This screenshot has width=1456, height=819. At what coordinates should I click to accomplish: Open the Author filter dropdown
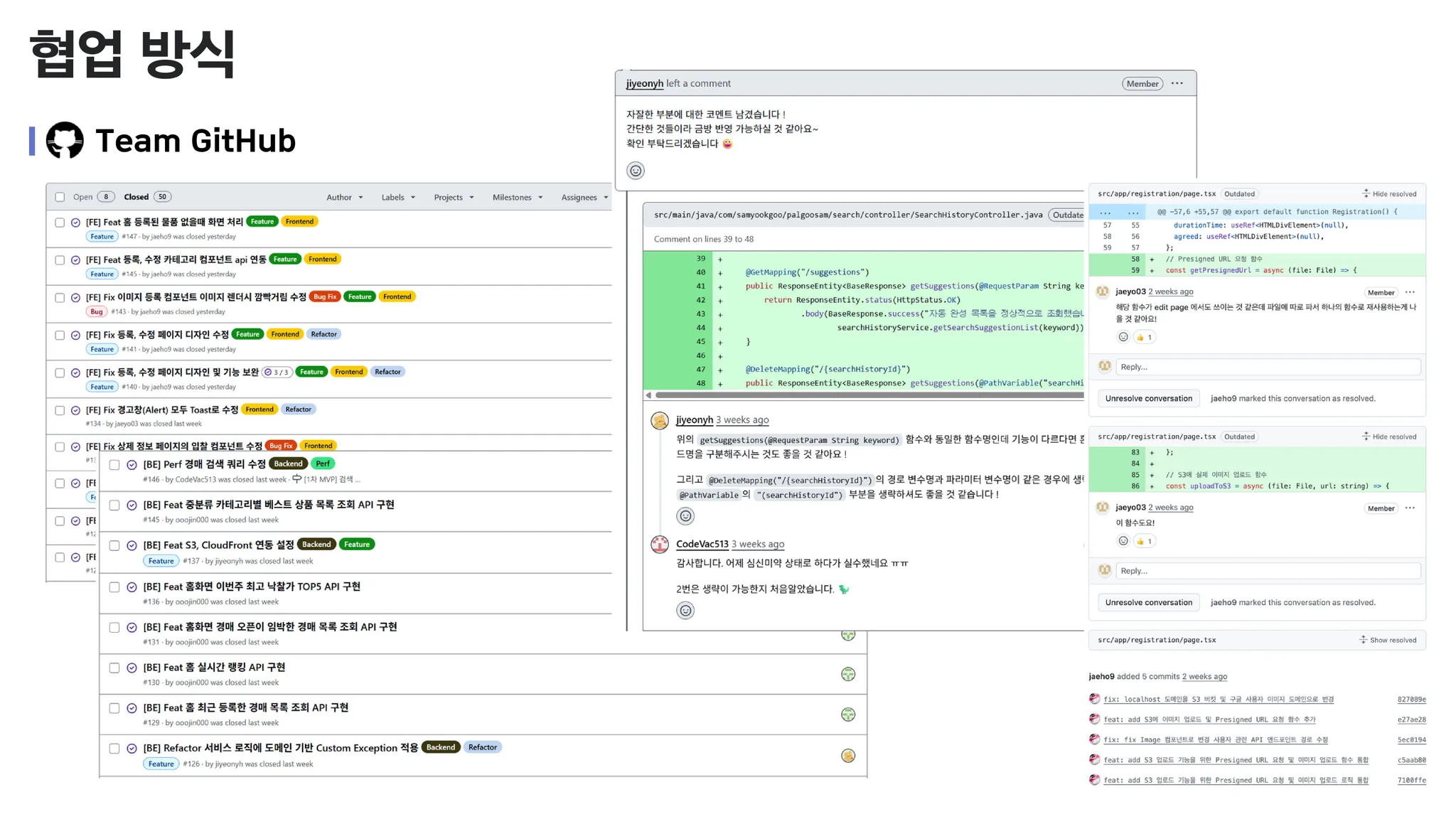(345, 198)
